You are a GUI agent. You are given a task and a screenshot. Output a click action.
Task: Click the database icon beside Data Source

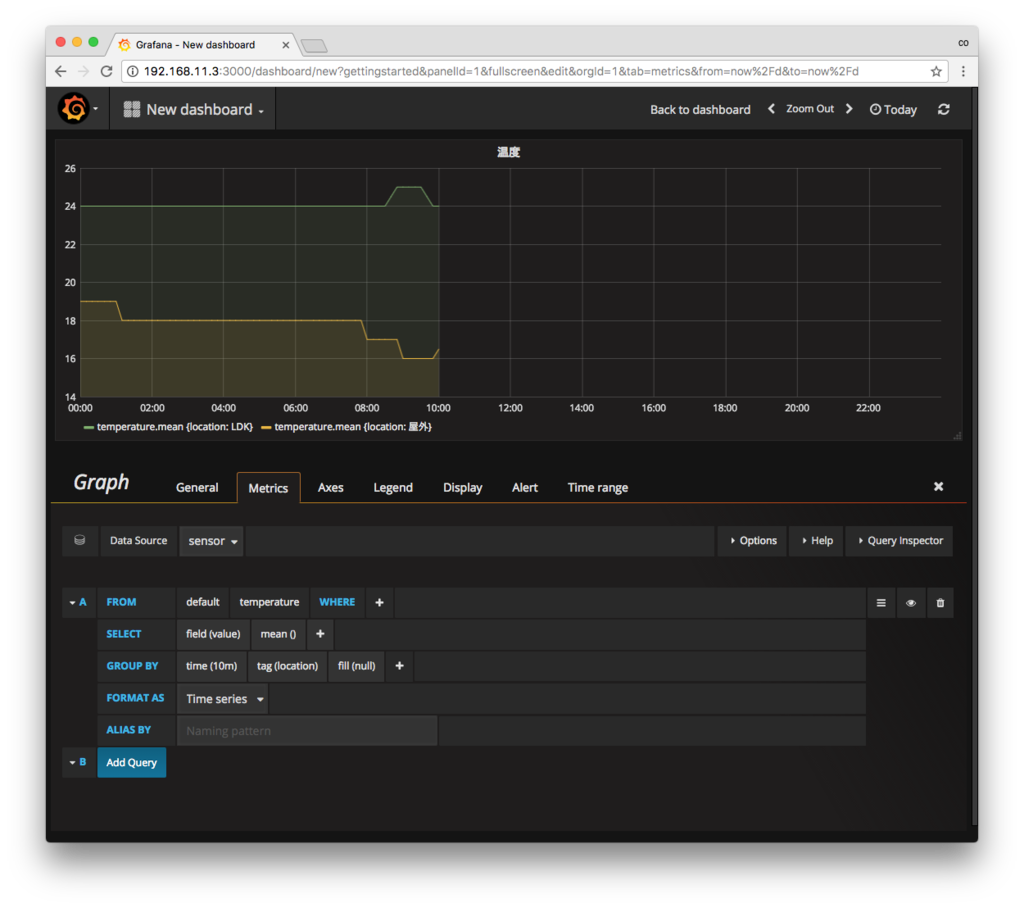click(80, 540)
